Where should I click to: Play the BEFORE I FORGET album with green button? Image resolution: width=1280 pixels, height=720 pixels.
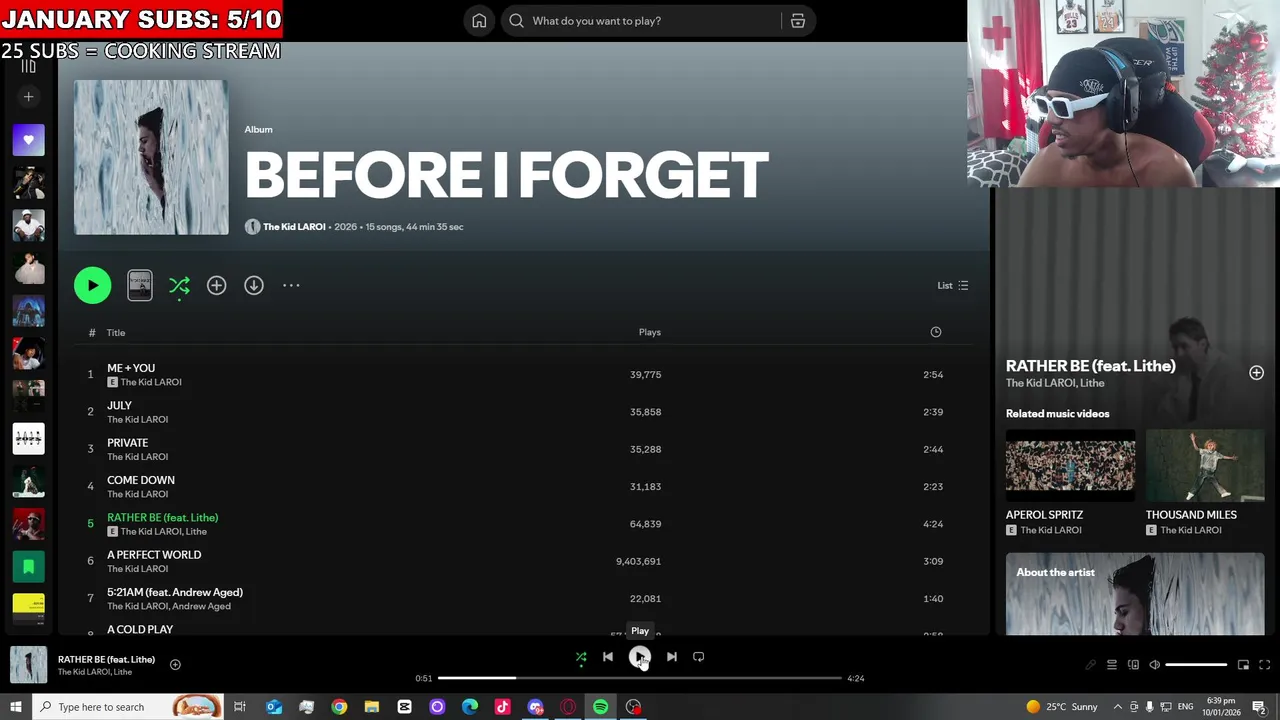(x=92, y=285)
